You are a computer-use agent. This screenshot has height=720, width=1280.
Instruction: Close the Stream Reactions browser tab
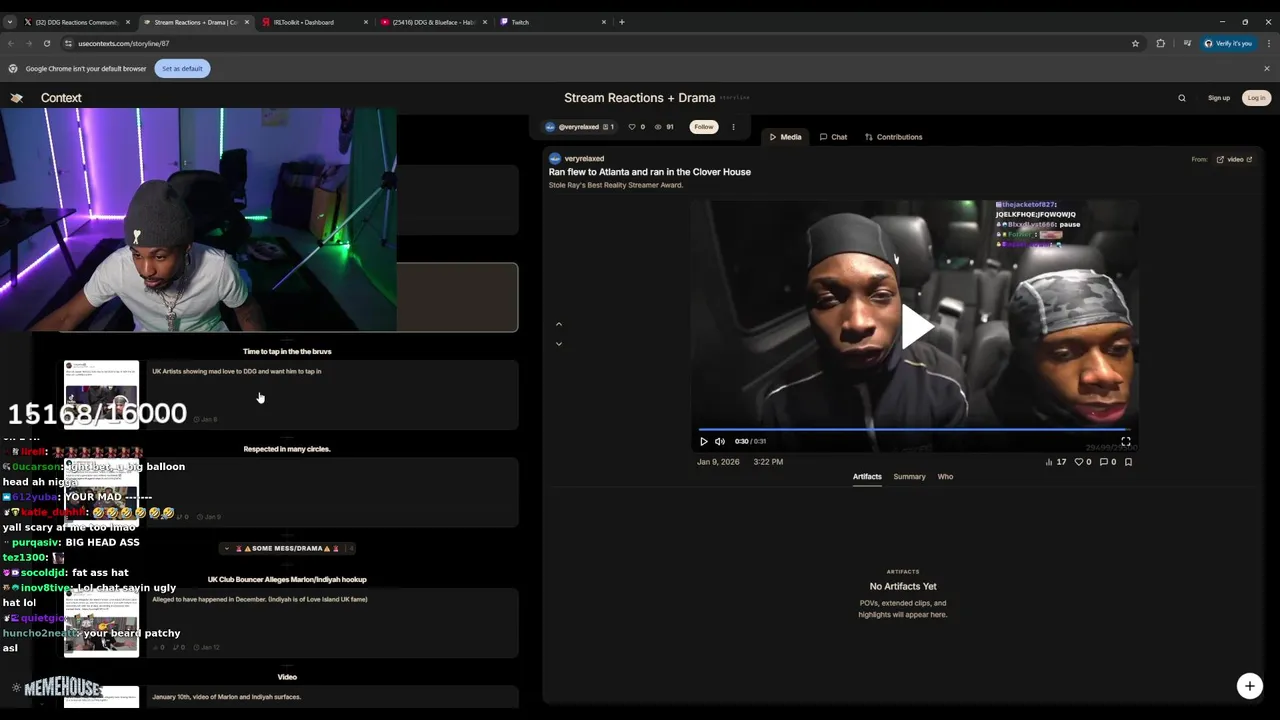[247, 22]
